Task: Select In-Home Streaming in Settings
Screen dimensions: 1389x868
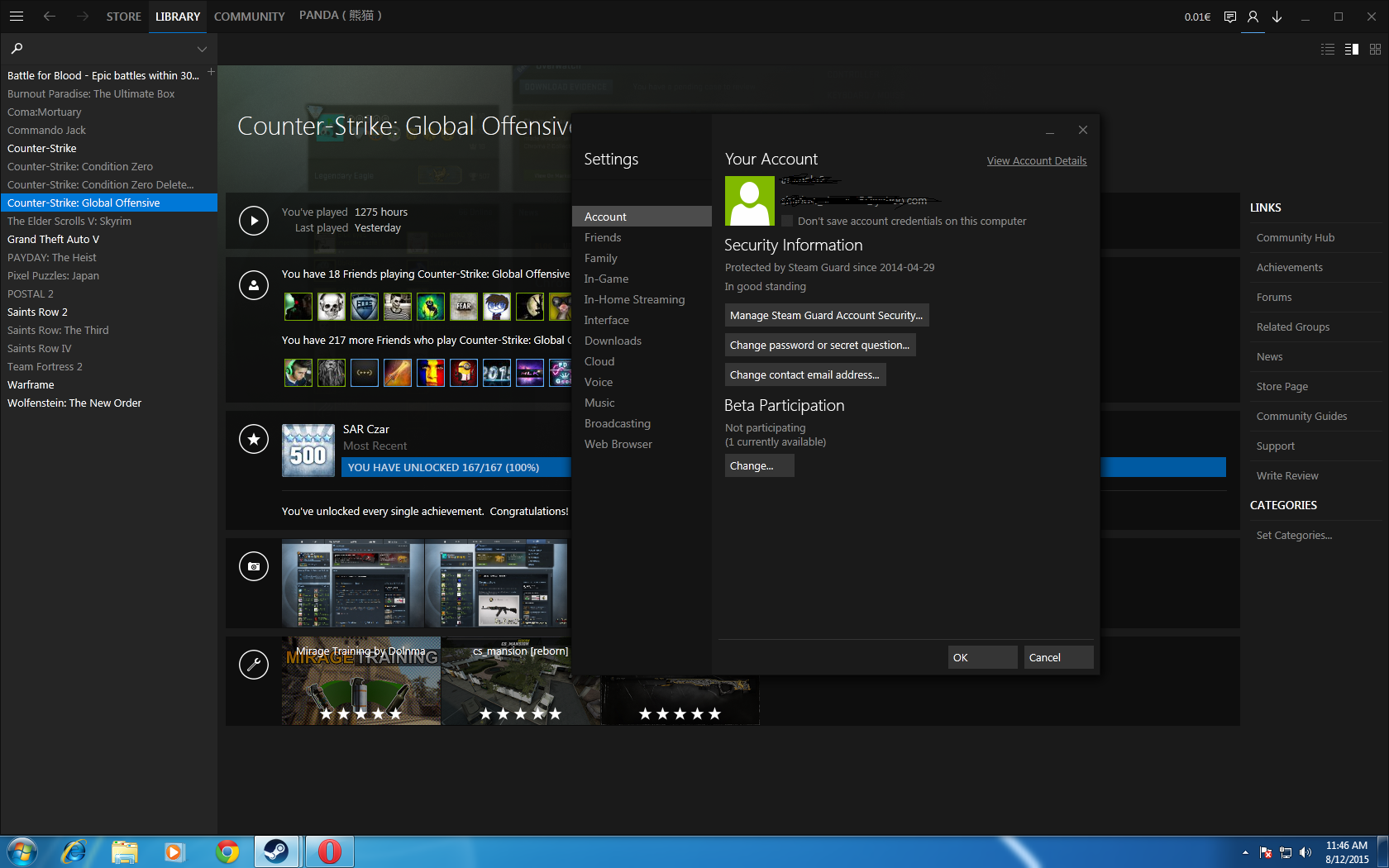Action: (x=642, y=299)
